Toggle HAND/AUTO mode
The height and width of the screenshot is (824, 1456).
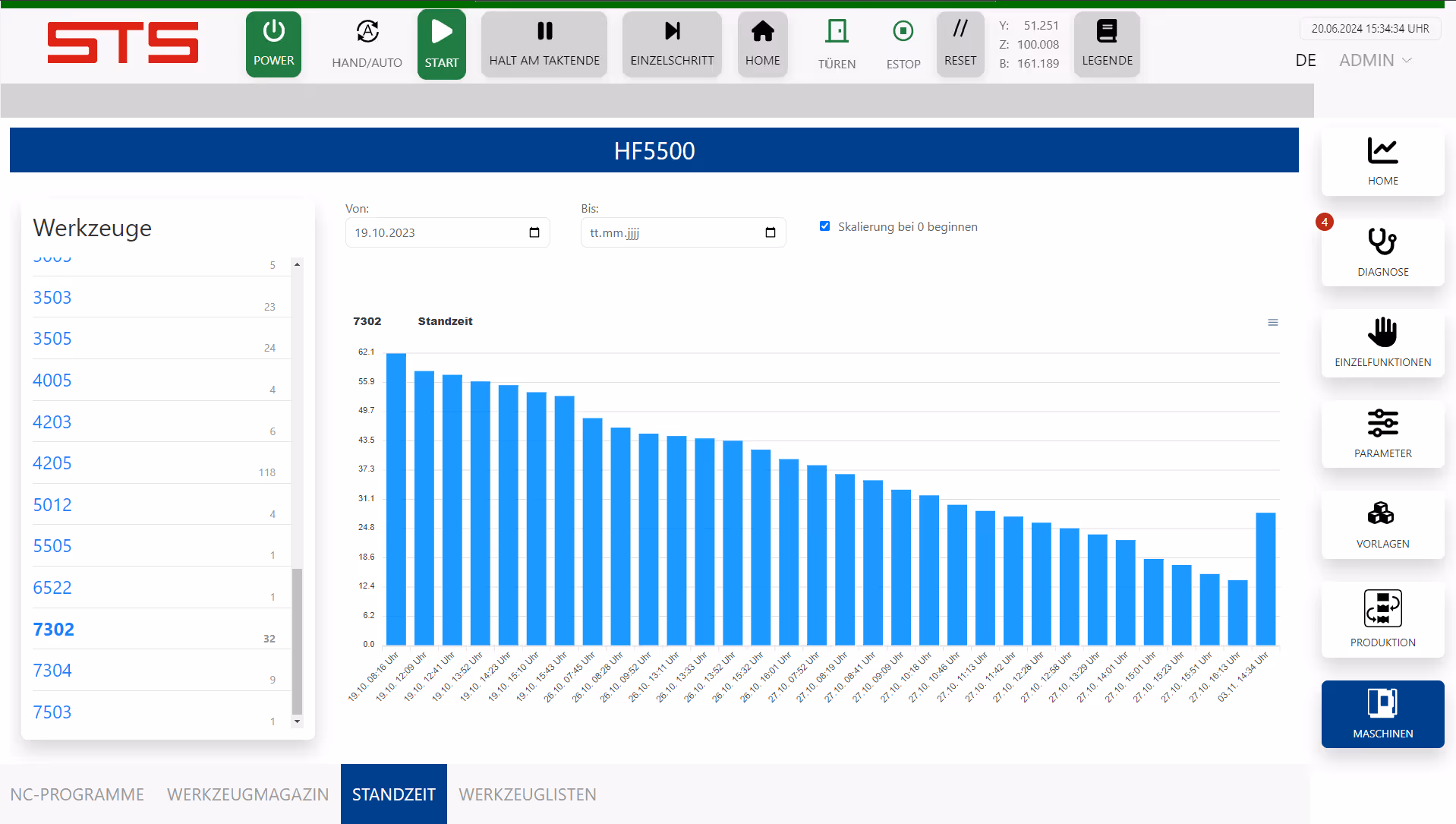pos(367,44)
